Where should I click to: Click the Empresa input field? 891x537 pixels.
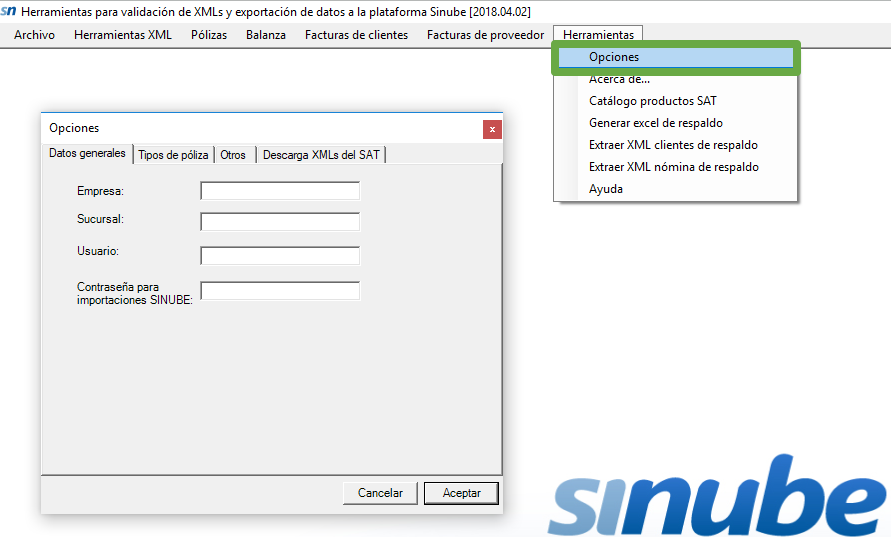pos(280,191)
